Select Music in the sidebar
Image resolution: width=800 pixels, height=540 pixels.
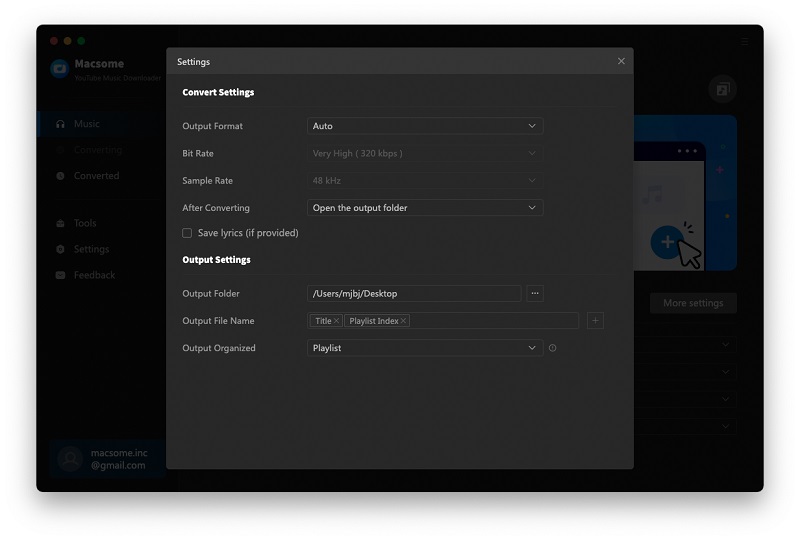(x=102, y=124)
